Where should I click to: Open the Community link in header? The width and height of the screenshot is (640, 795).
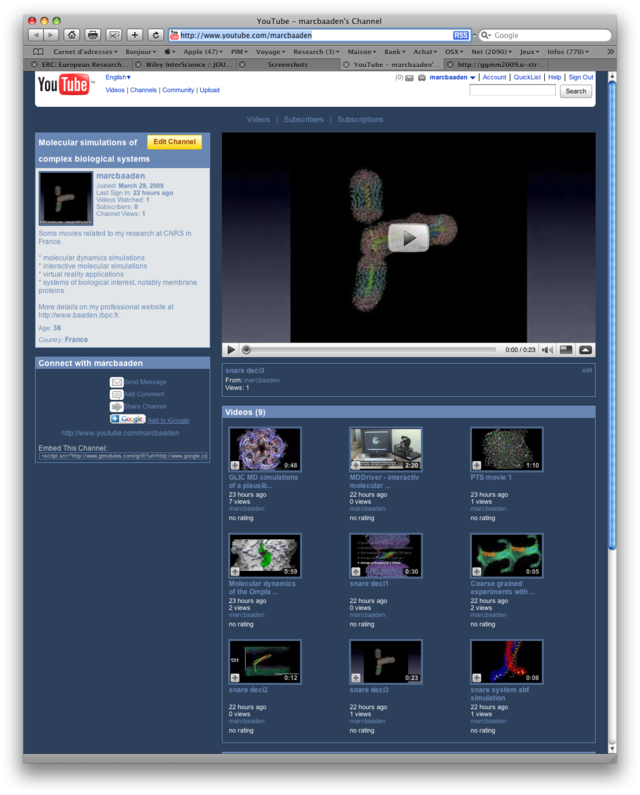(x=178, y=90)
